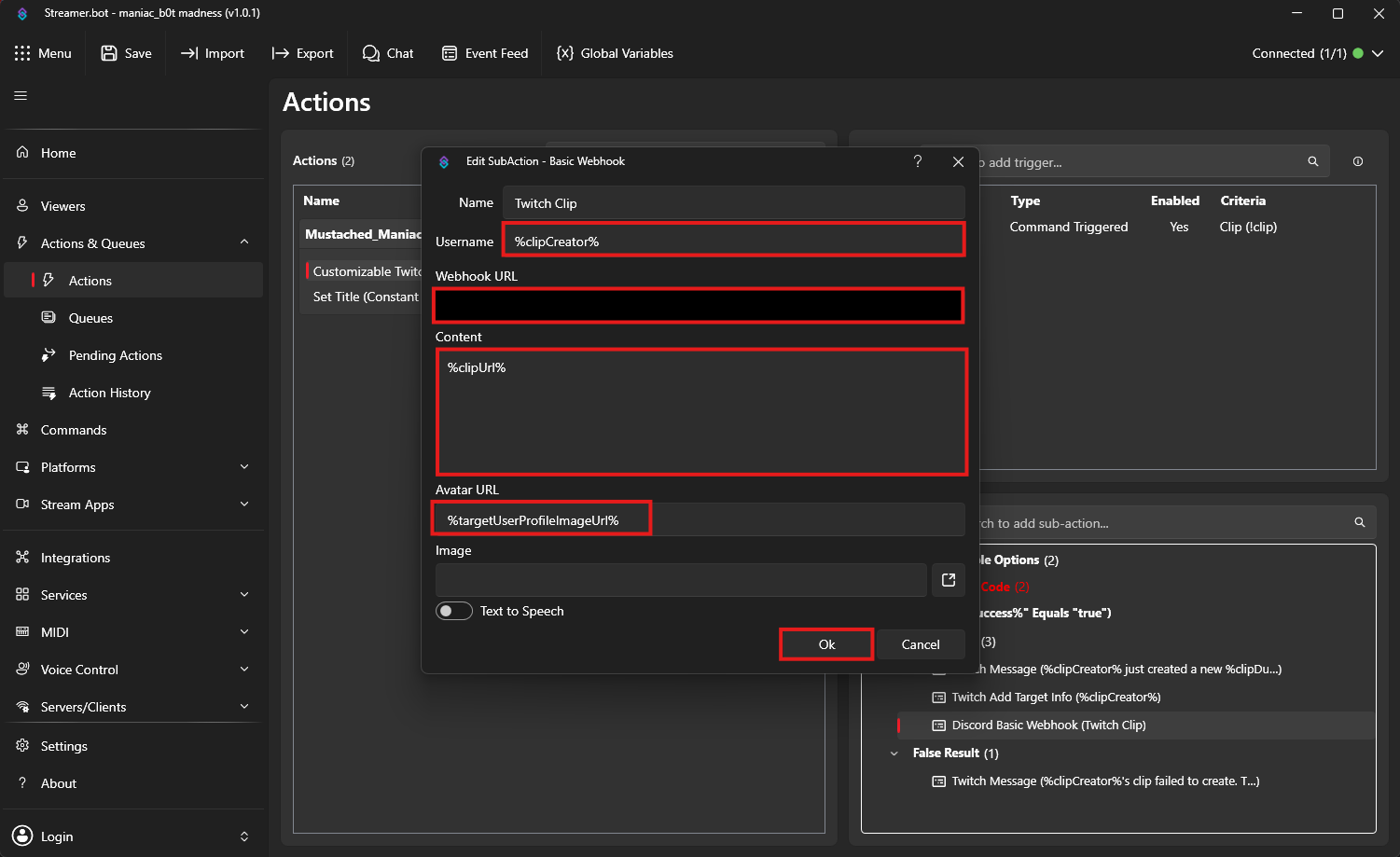Open the Chat panel
Screen dimensions: 1400x857
point(369,53)
